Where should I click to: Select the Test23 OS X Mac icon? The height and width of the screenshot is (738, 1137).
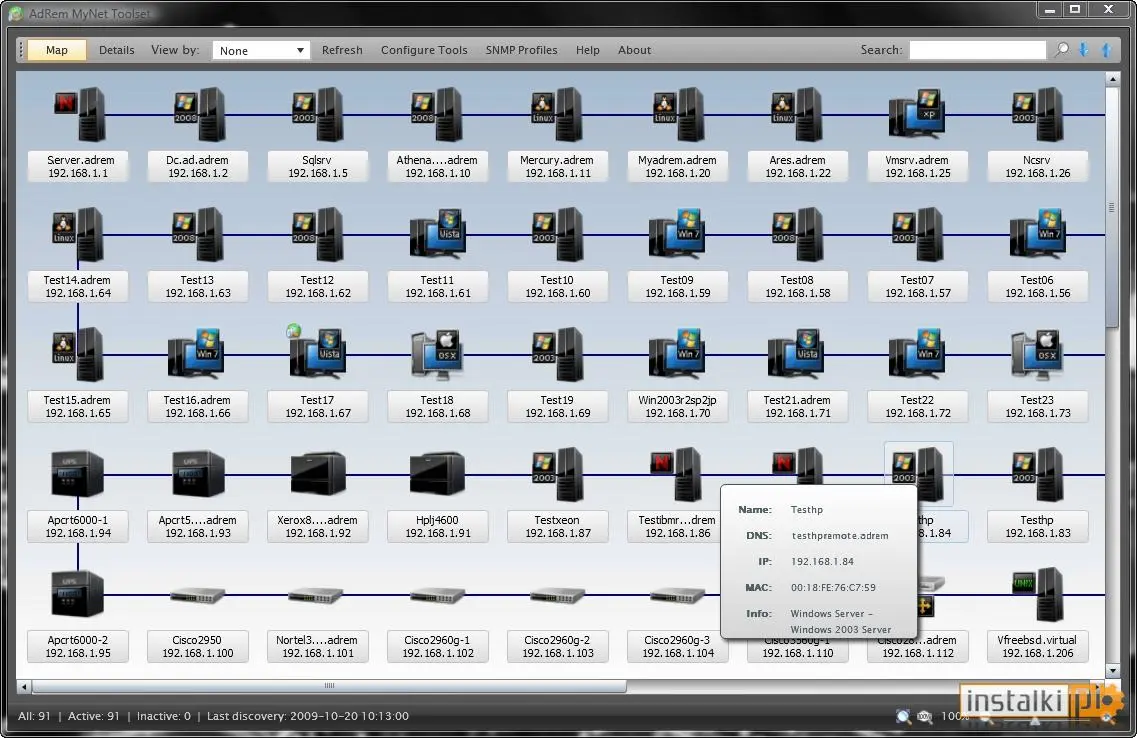pyautogui.click(x=1038, y=355)
